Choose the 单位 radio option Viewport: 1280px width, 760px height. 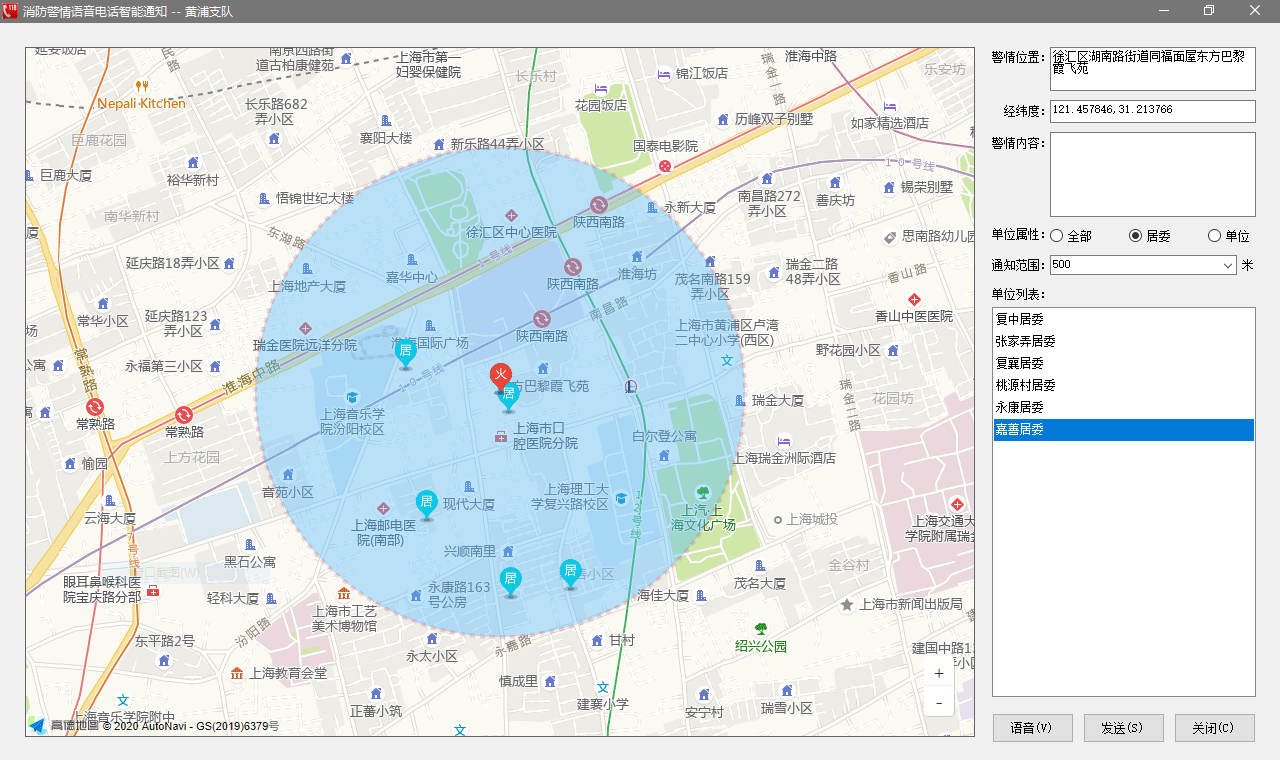pyautogui.click(x=1214, y=236)
